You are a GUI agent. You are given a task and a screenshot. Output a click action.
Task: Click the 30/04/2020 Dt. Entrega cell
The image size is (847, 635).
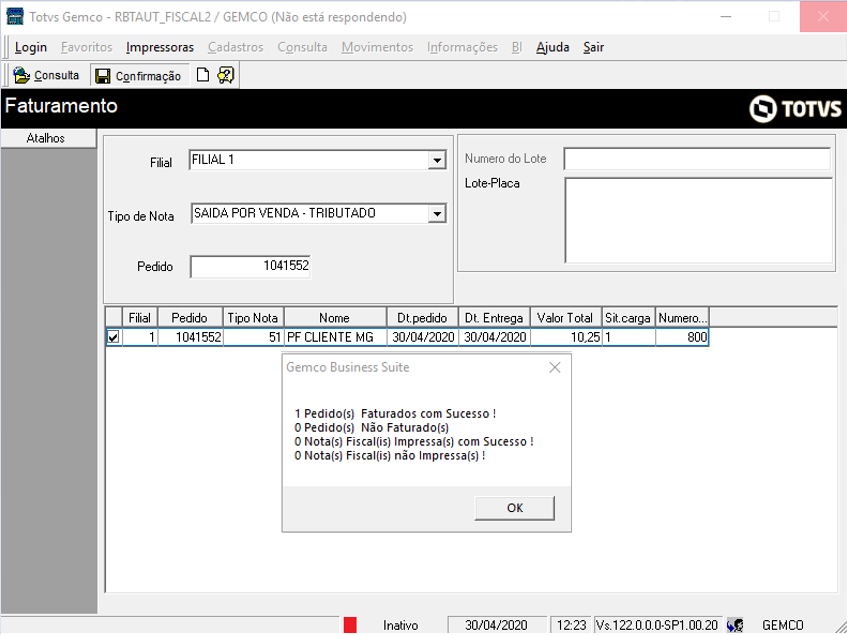pyautogui.click(x=494, y=337)
